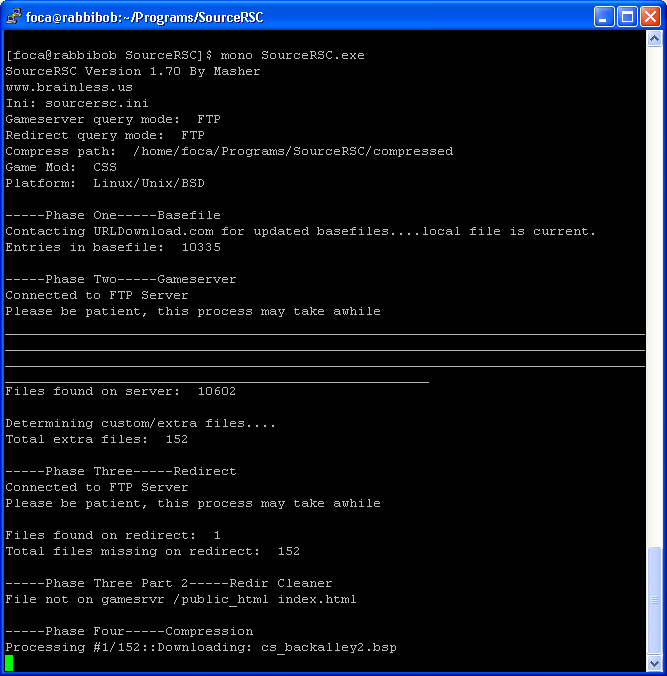Open the PuTTY system menu icon
The image size is (667, 676).
click(14, 16)
